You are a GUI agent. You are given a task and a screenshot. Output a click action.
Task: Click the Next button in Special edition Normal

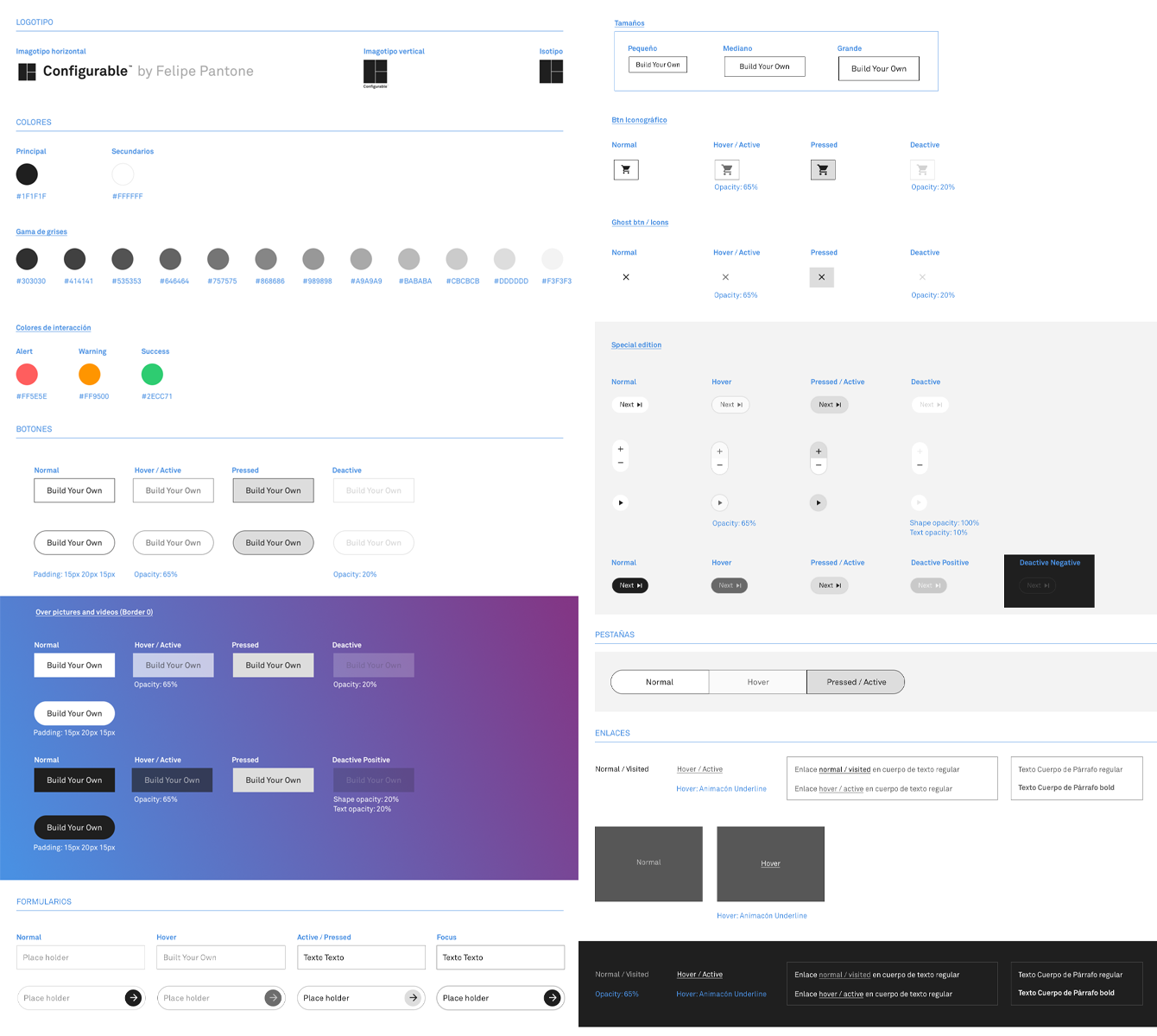[x=629, y=404]
